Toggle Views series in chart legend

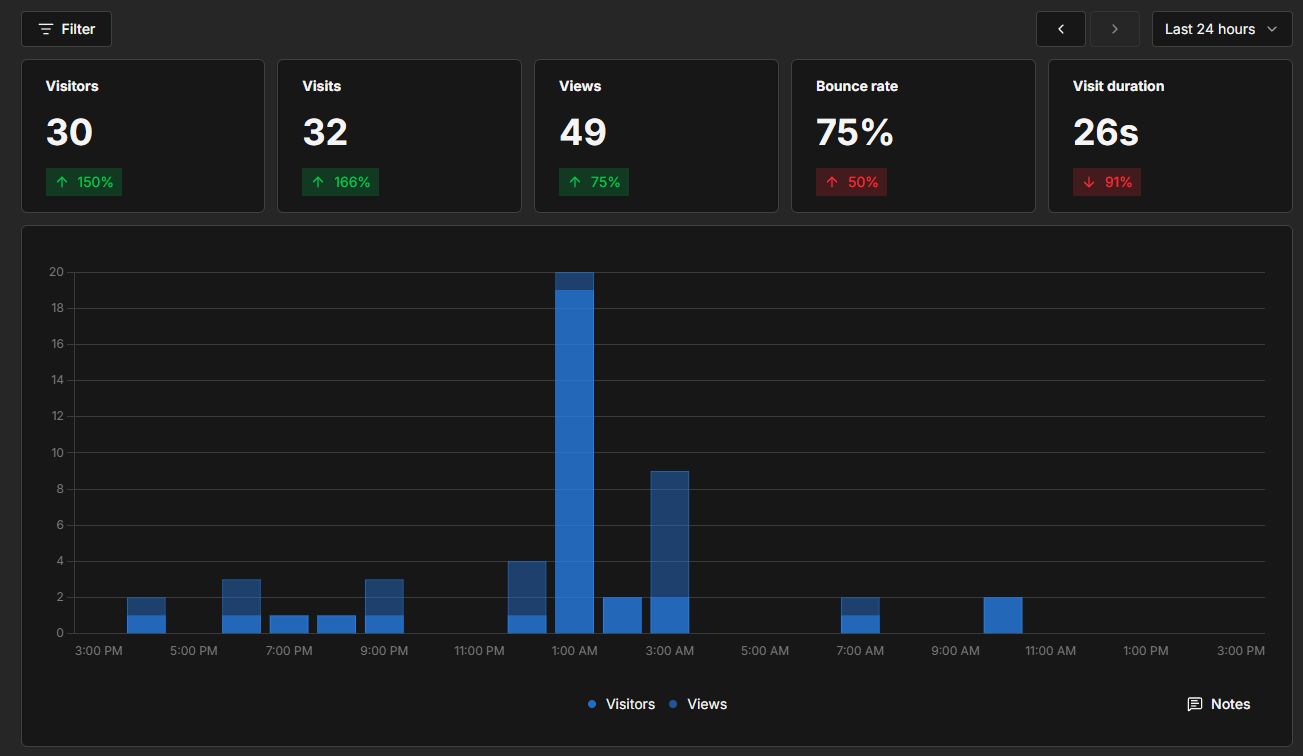(698, 704)
